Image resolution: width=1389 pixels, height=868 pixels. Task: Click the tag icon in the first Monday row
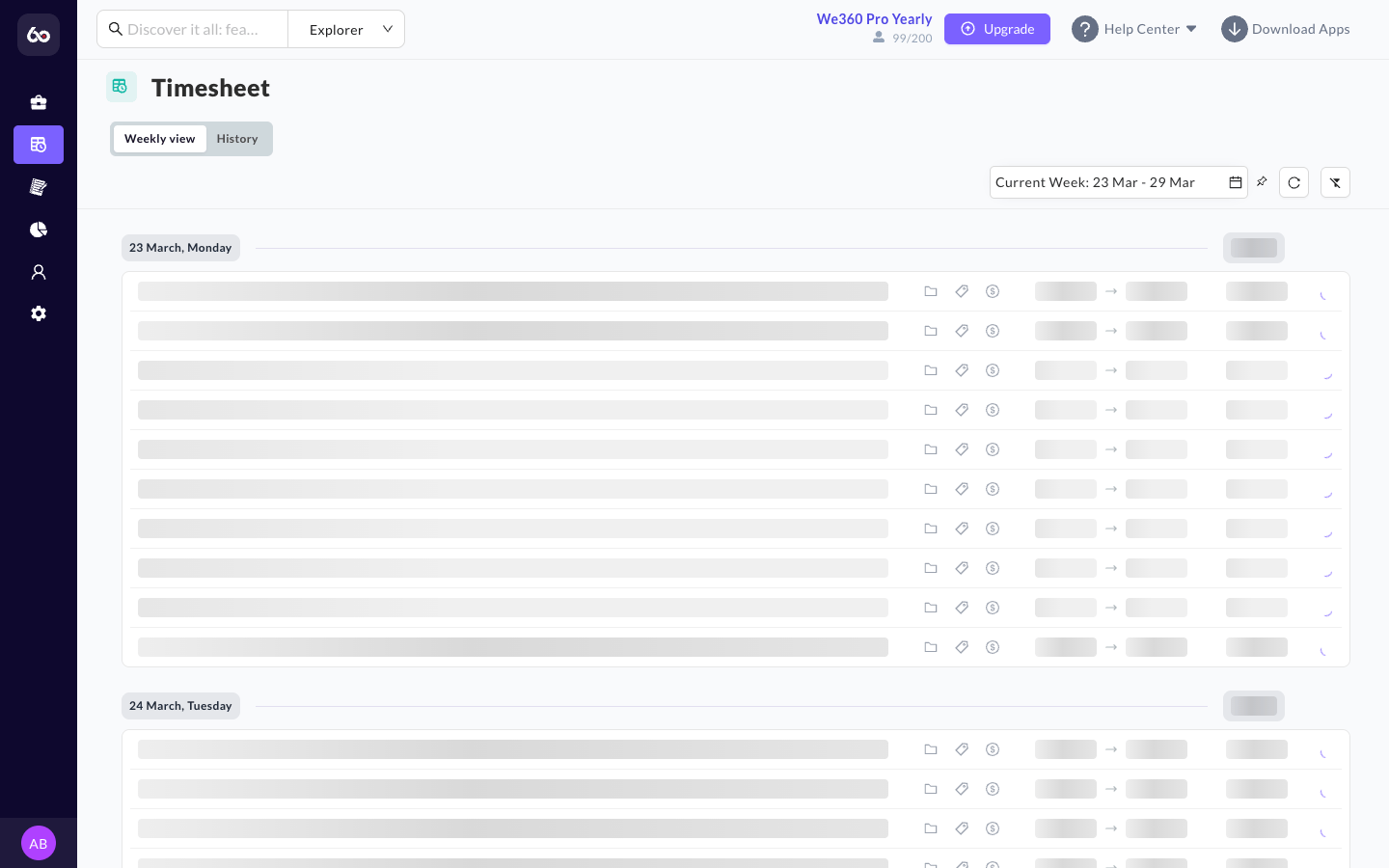click(962, 291)
